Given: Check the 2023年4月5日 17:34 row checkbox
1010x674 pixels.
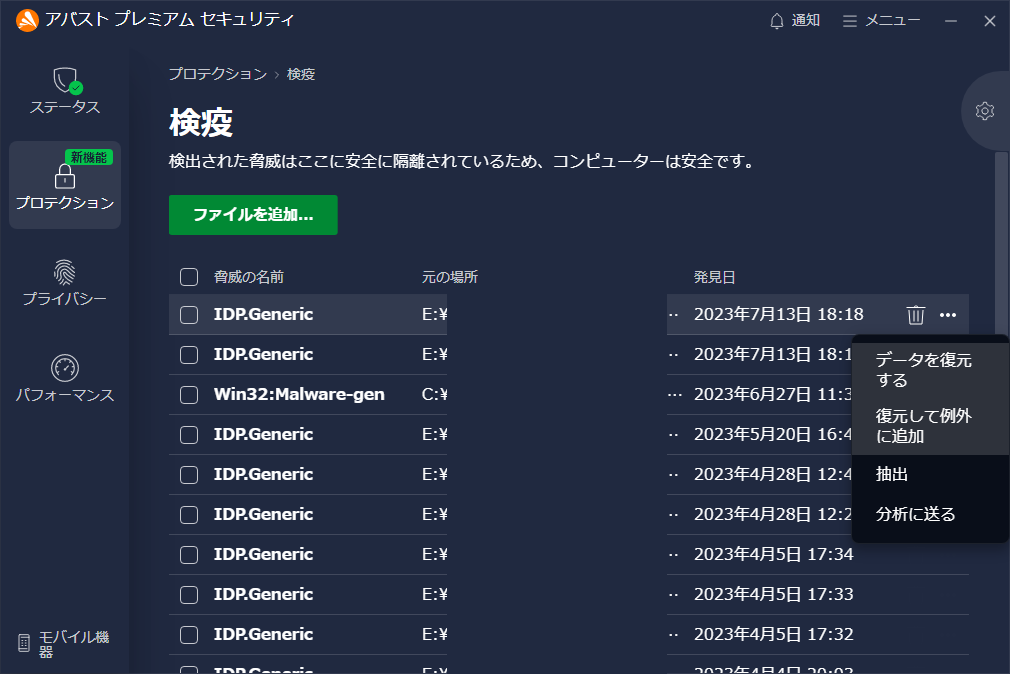Looking at the screenshot, I should (x=189, y=554).
